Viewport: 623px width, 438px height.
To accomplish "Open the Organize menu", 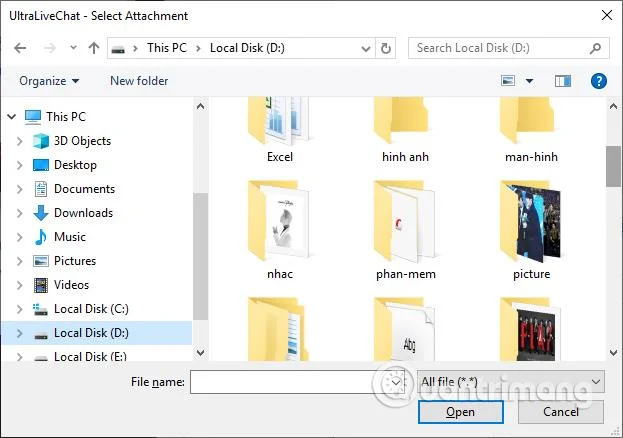I will click(49, 81).
